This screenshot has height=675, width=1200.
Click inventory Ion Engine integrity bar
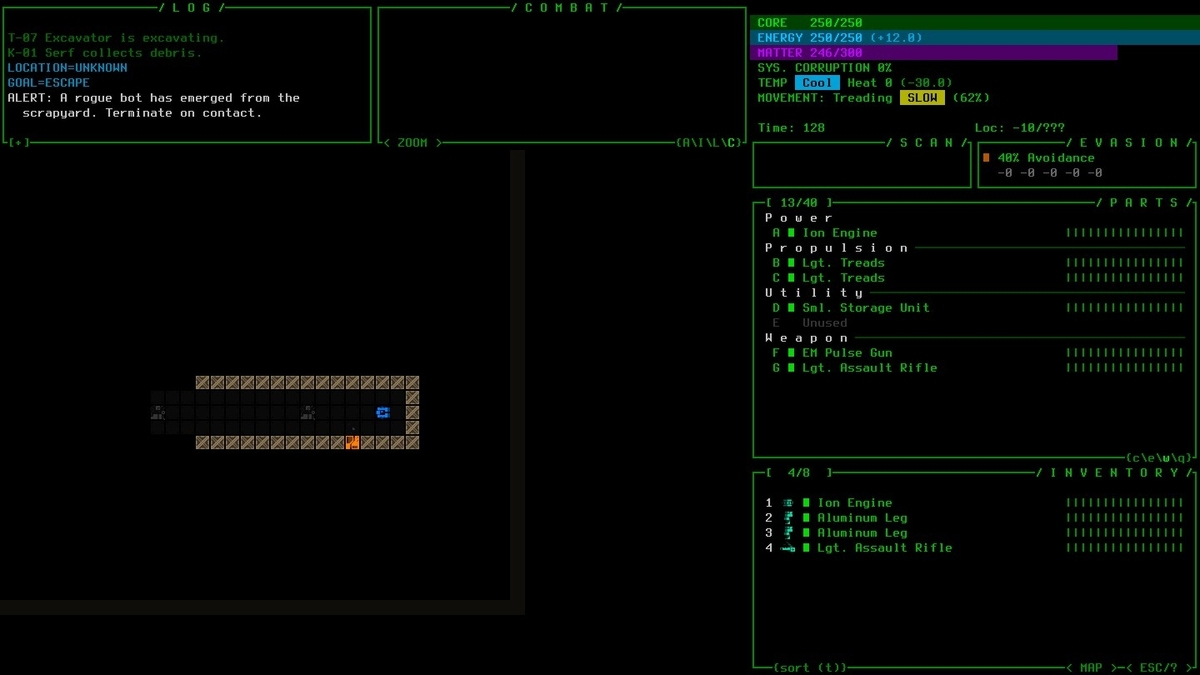[x=1125, y=503]
